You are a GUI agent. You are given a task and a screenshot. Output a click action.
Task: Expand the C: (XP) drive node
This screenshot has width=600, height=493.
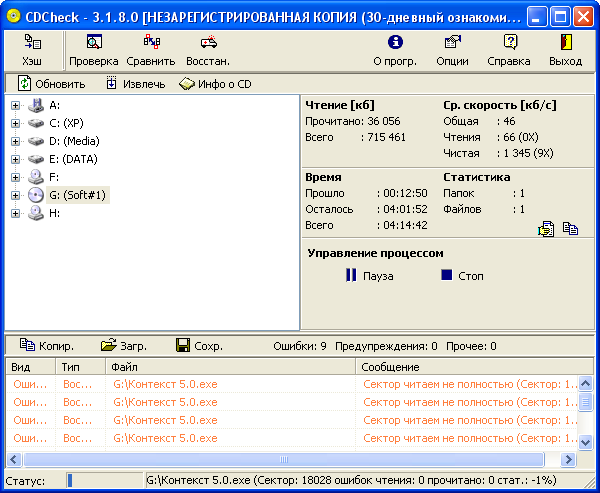(15, 123)
